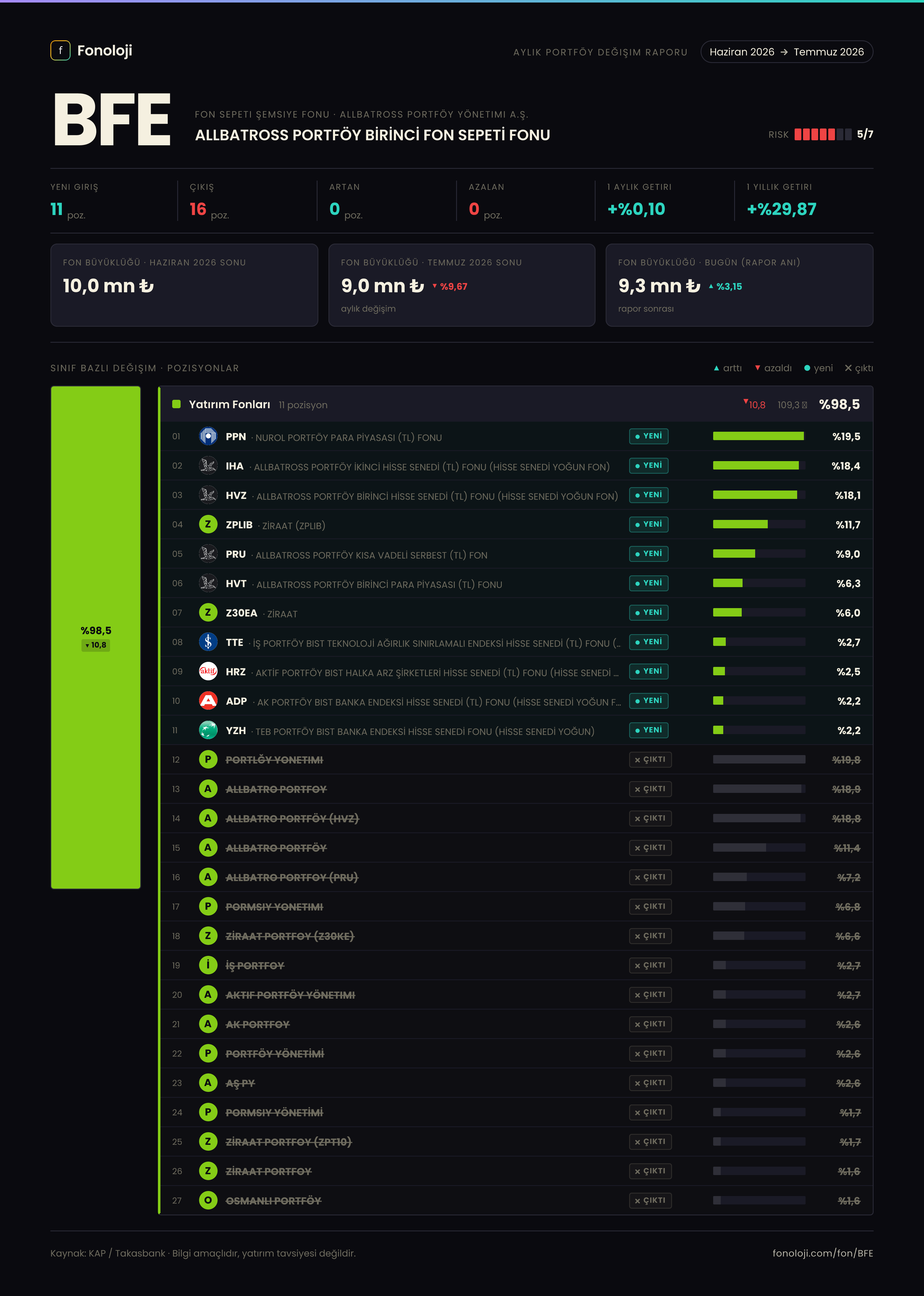The image size is (924, 1296).
Task: Click the O icon beside OSMANLI PORTFÖY
Action: (208, 1201)
